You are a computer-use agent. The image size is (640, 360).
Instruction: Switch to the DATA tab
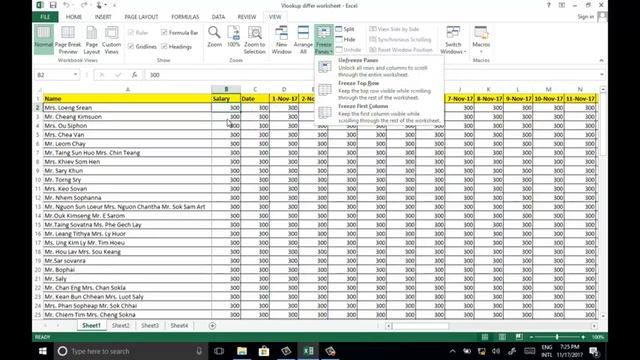coord(218,17)
